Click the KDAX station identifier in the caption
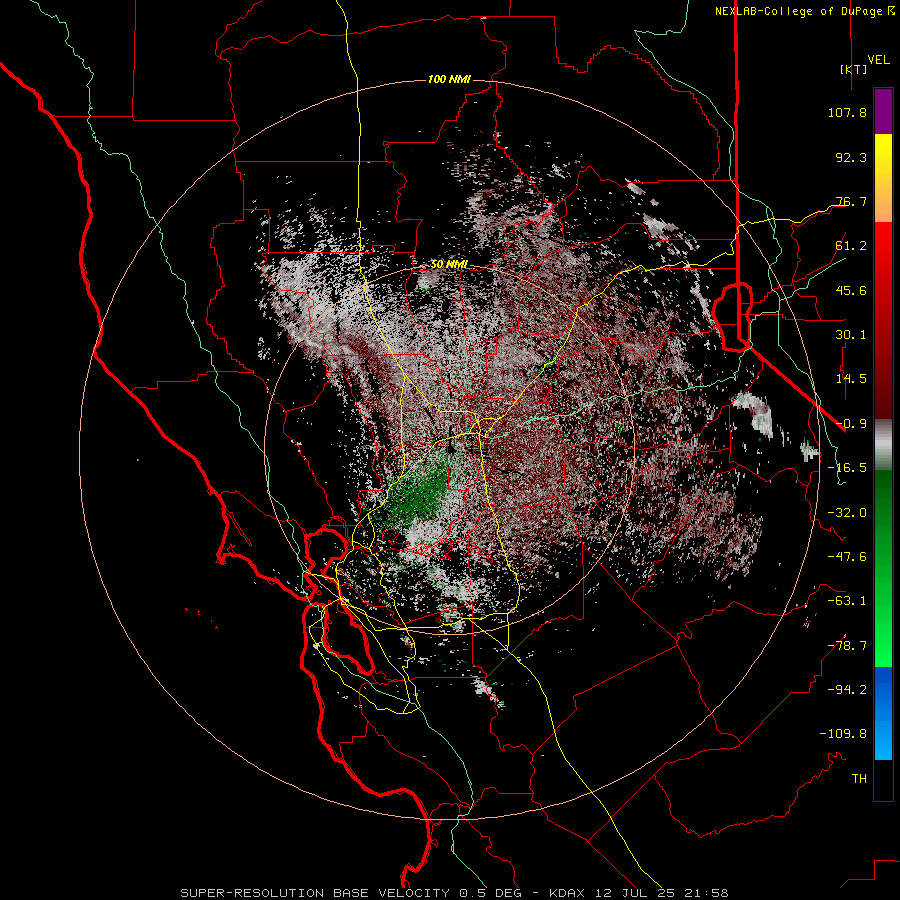Image resolution: width=900 pixels, height=900 pixels. point(568,893)
